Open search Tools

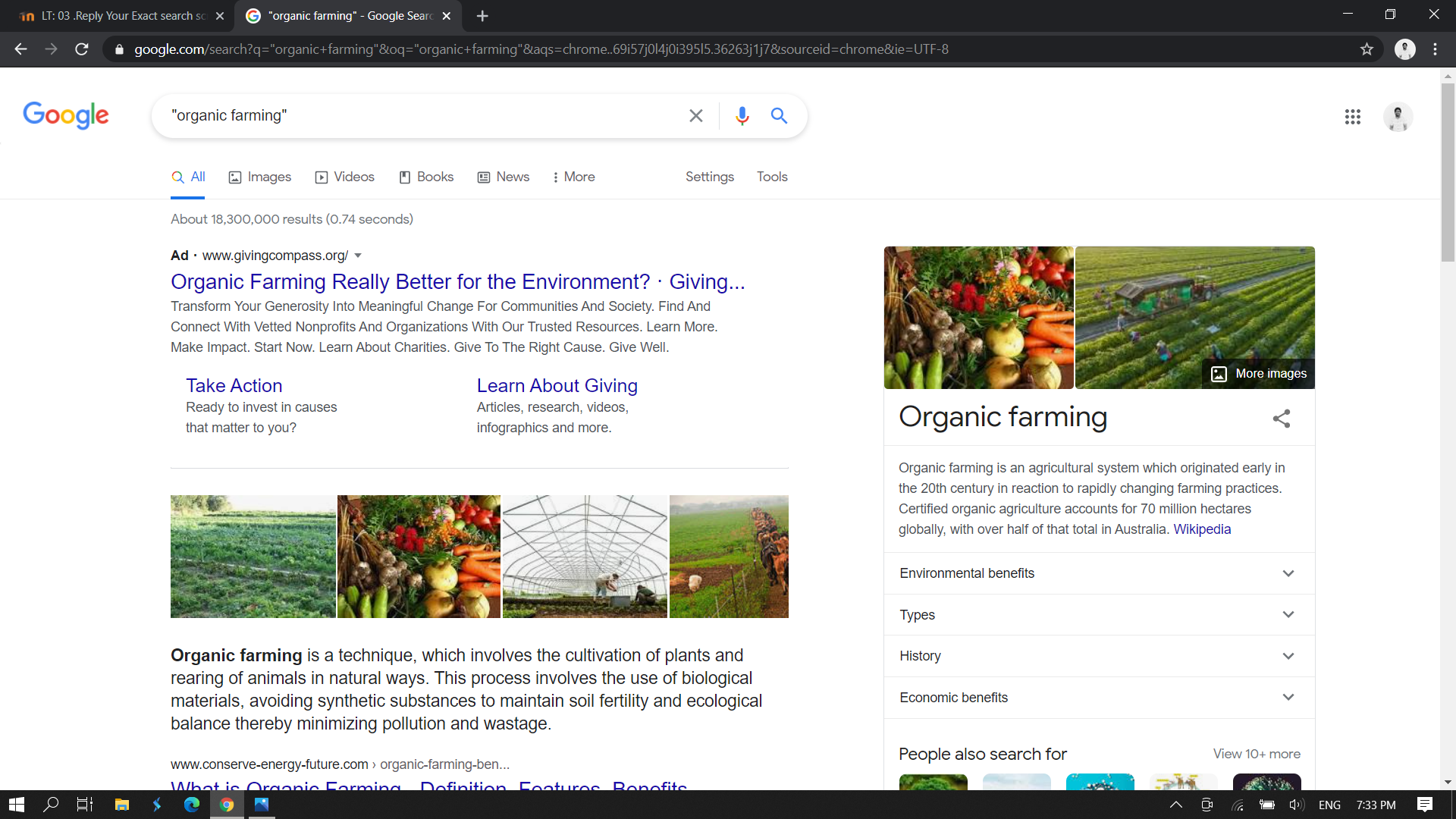[x=772, y=177]
